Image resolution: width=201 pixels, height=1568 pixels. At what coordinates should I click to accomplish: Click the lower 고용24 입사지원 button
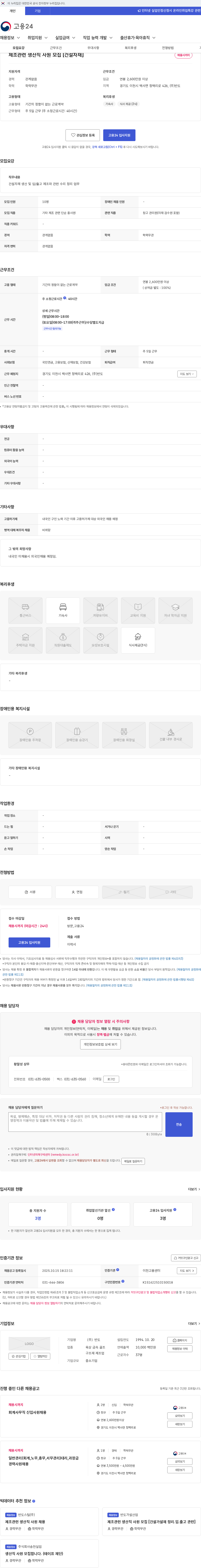(x=29, y=942)
